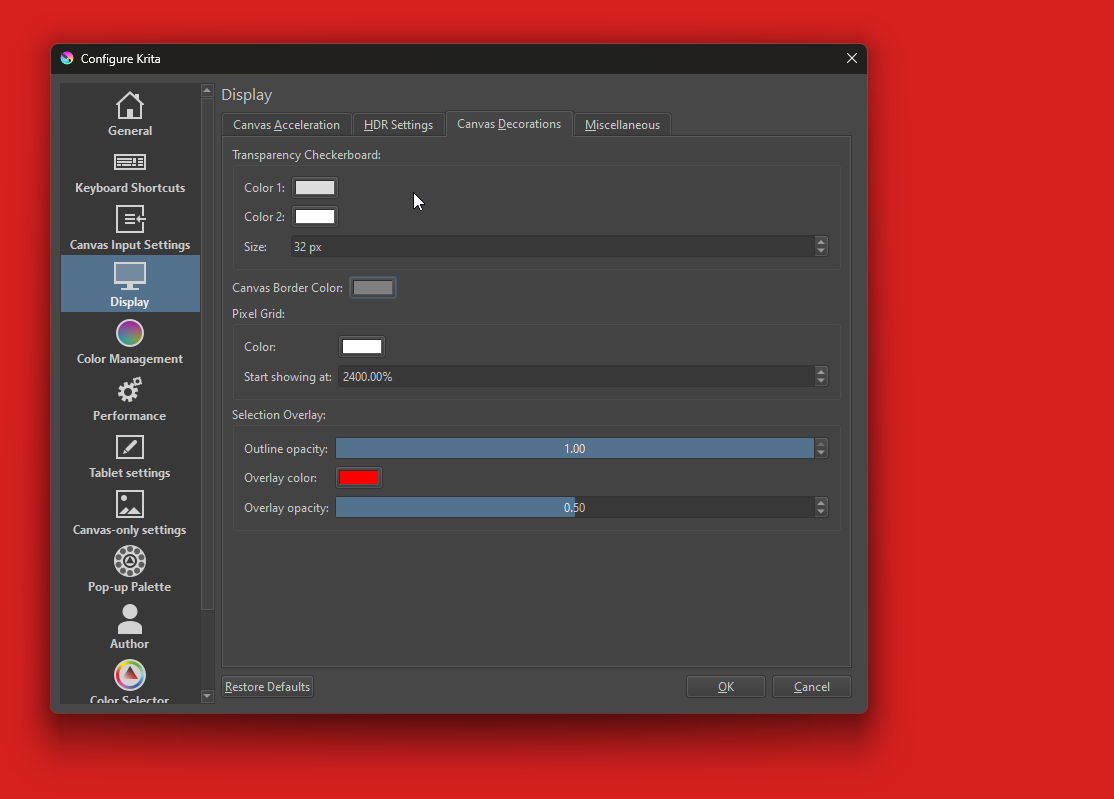
Task: Open the Performance settings page
Action: coord(130,398)
